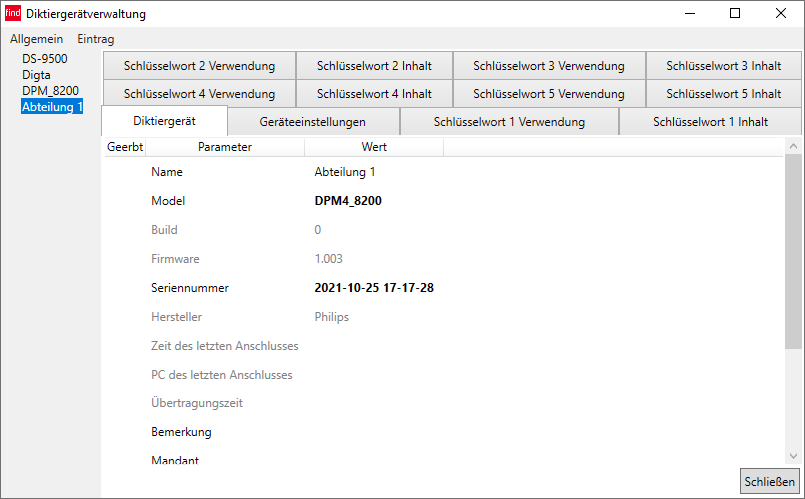This screenshot has height=499, width=805.
Task: Switch to Schlüsselwort 1 Verwendung tab
Action: 509,122
